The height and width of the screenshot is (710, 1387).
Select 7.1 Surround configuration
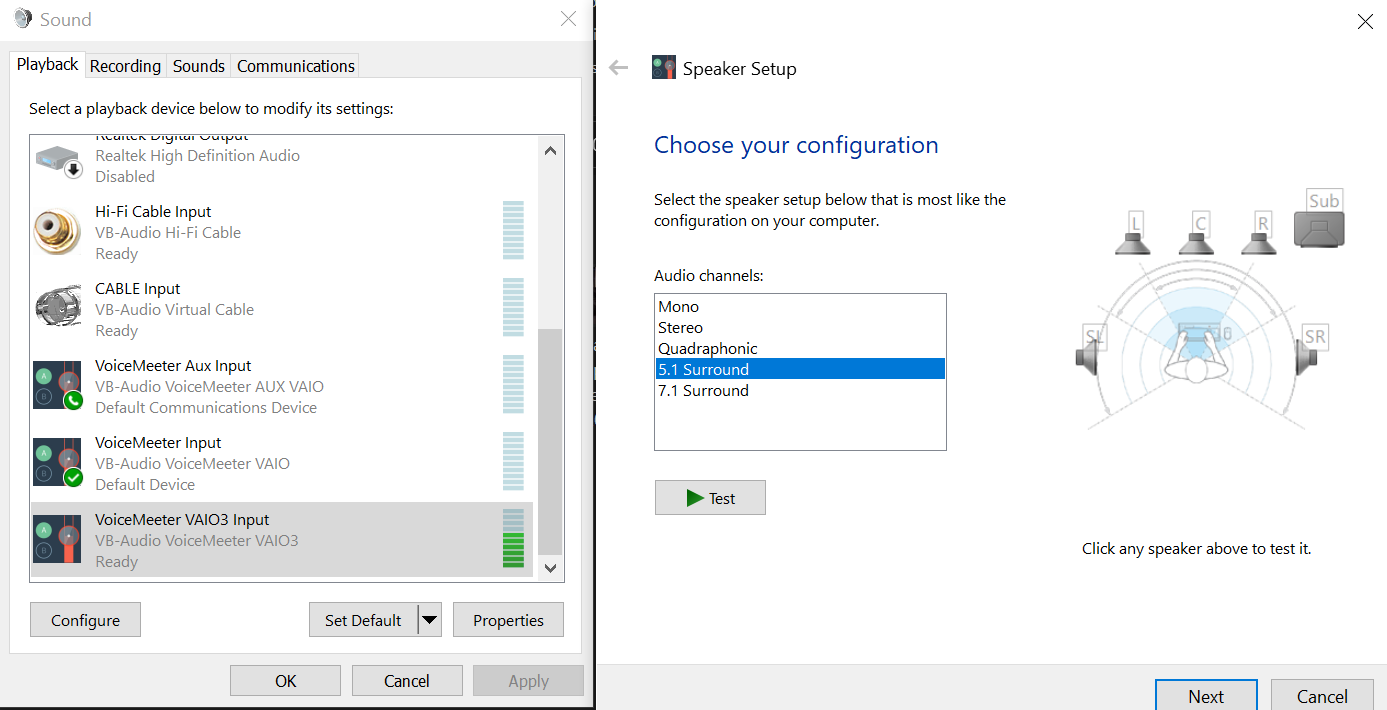pyautogui.click(x=703, y=391)
